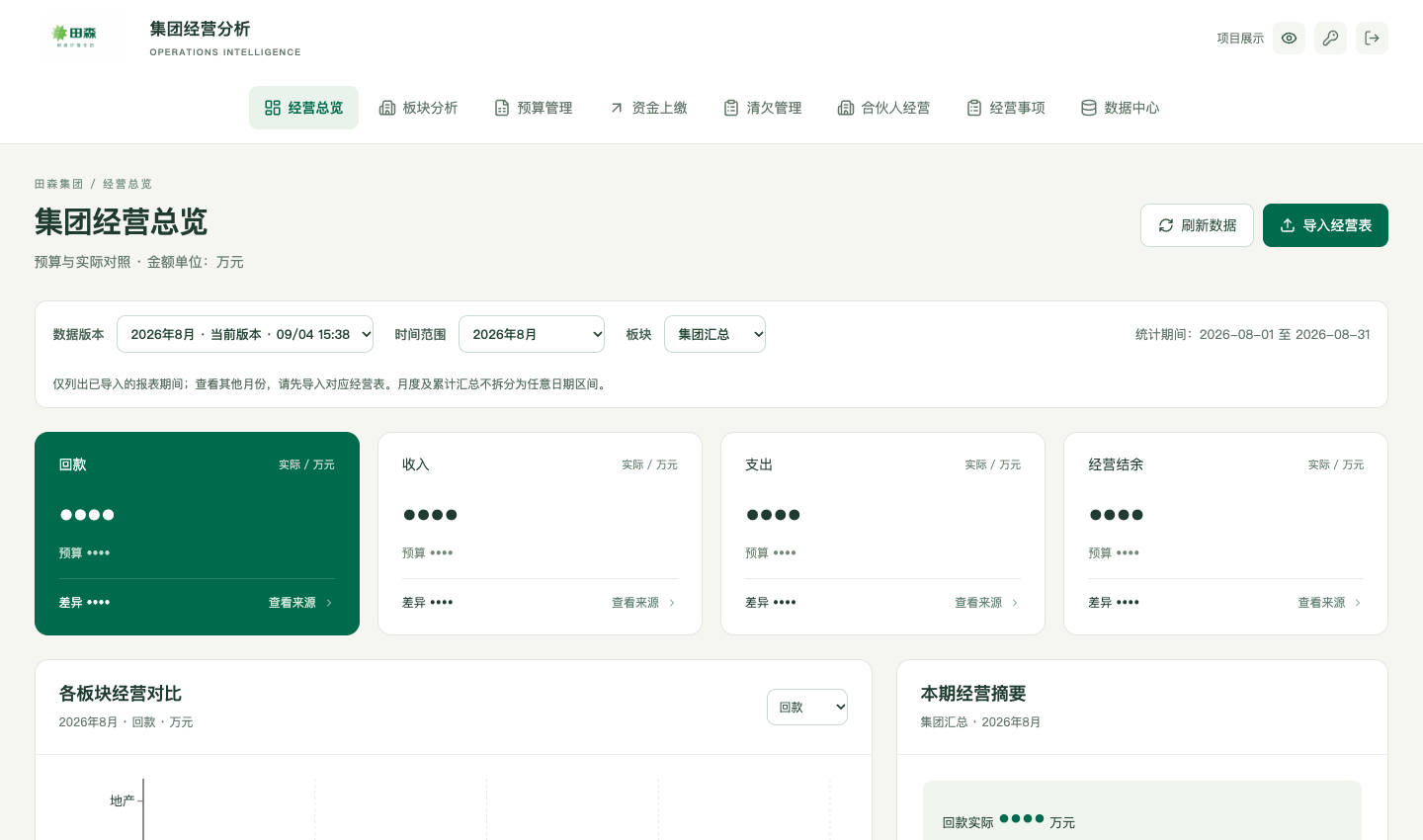The image size is (1423, 840).
Task: Click the 地产 axis label in chart
Action: point(122,800)
